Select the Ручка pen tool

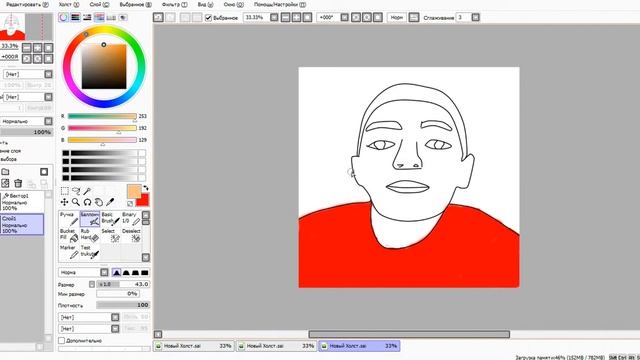click(69, 218)
